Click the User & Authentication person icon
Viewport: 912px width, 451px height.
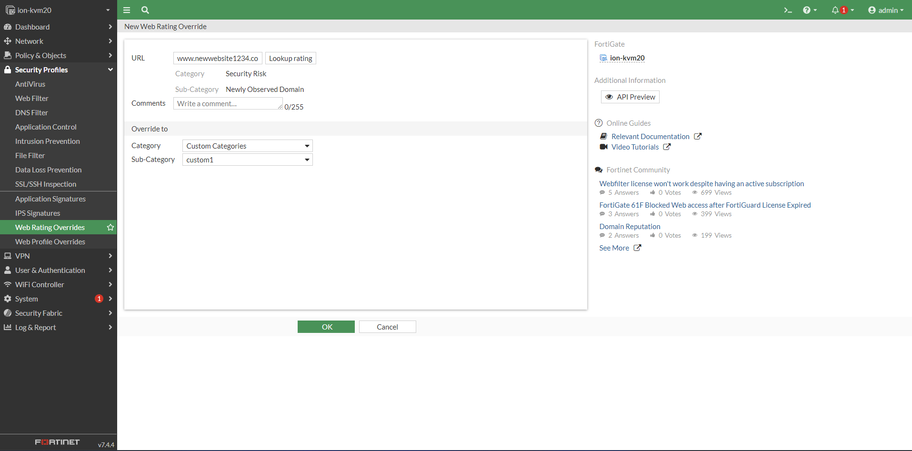8,270
